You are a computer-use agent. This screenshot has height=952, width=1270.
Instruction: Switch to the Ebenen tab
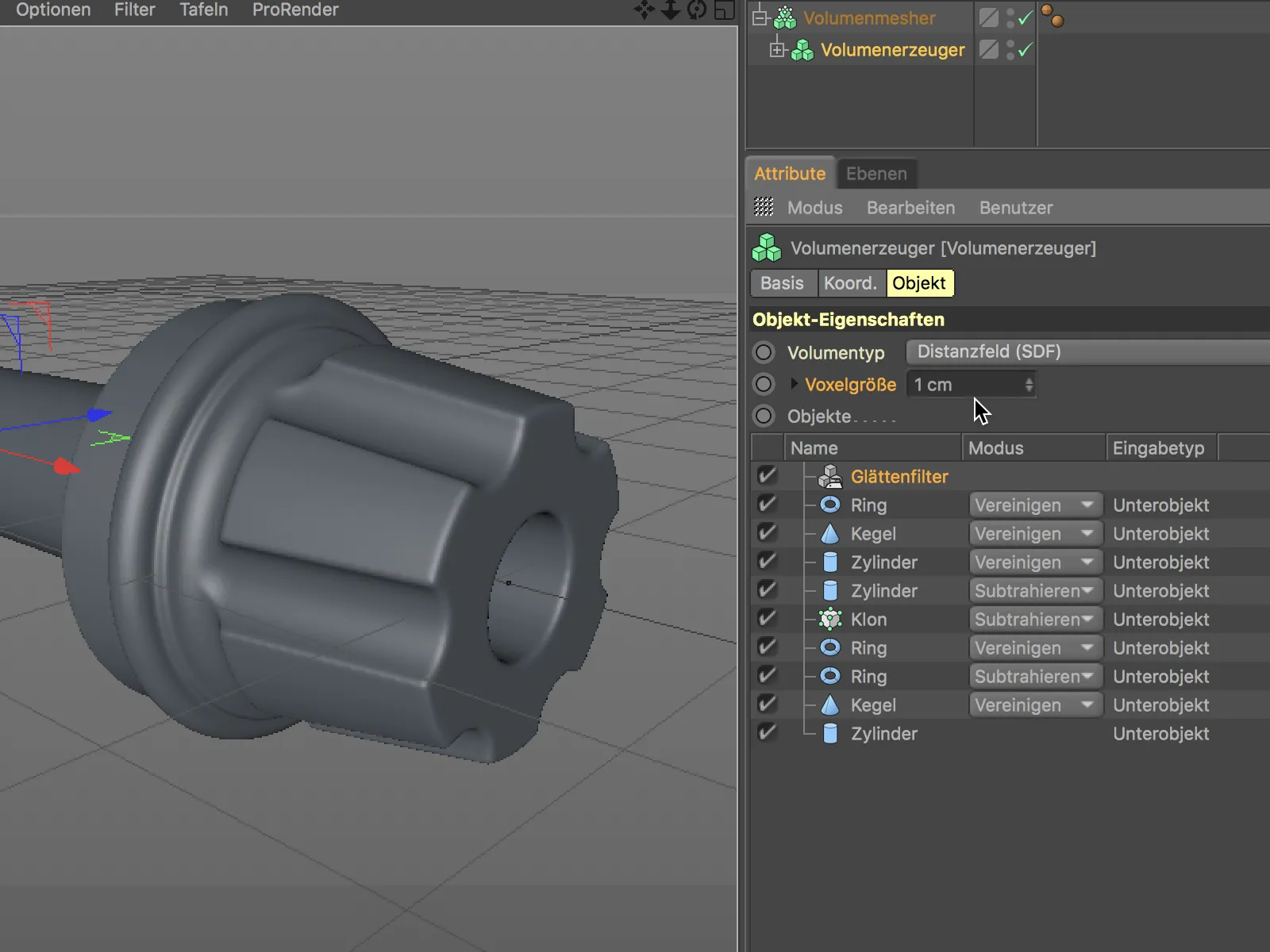tap(876, 174)
